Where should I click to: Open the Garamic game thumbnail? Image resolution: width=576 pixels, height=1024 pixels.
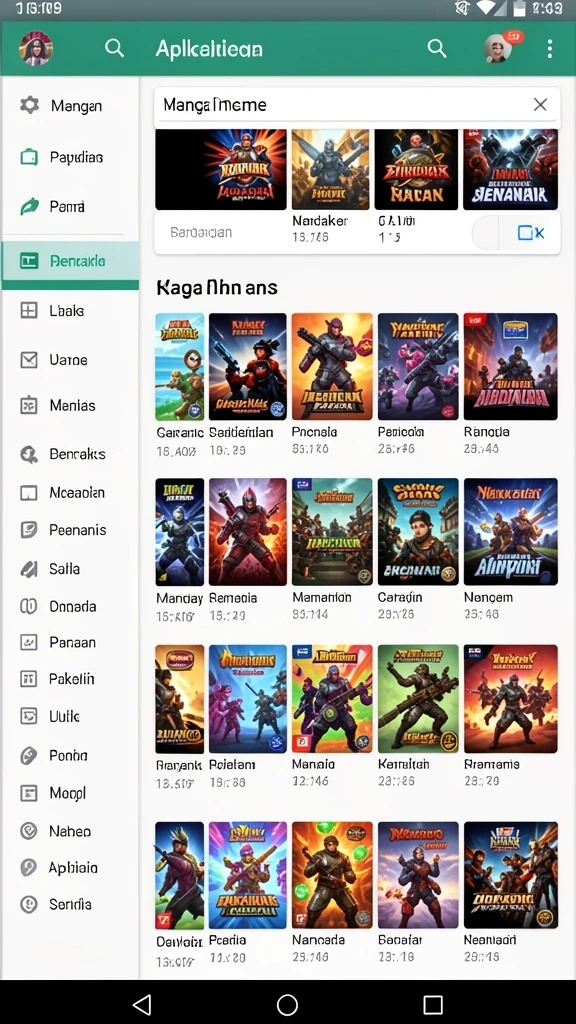(x=180, y=366)
